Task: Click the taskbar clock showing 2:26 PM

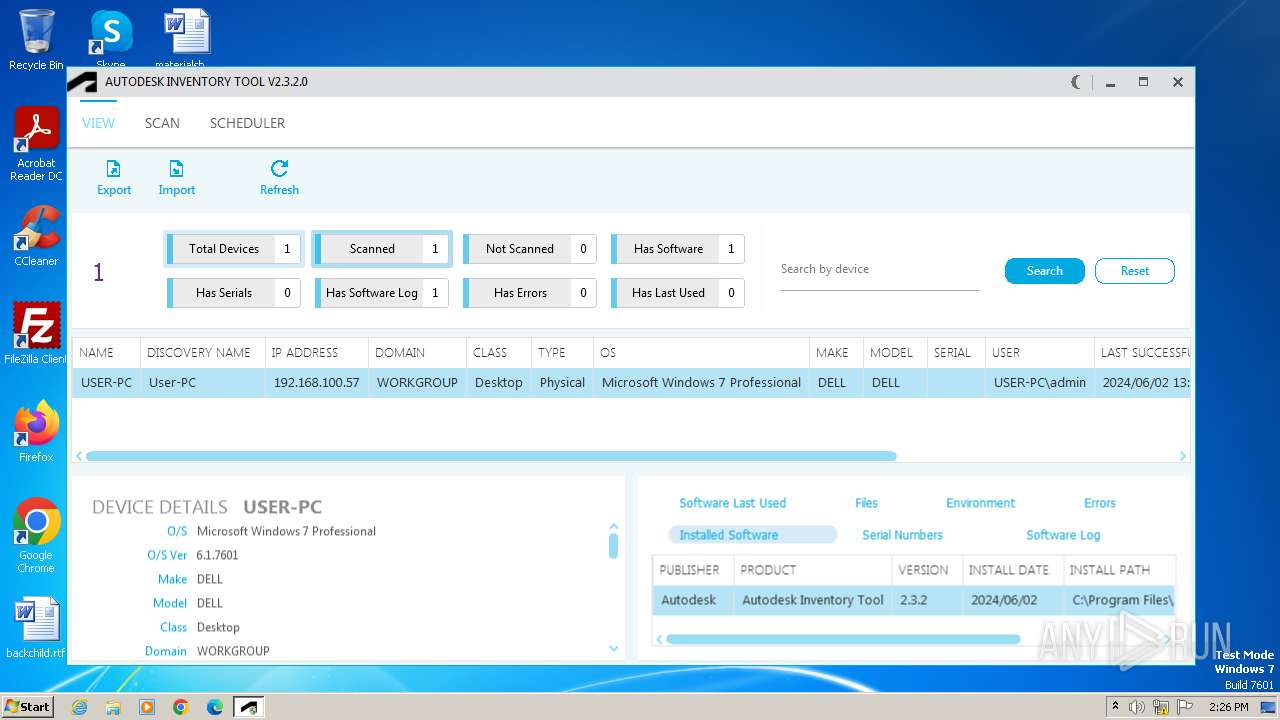Action: pyautogui.click(x=1228, y=707)
